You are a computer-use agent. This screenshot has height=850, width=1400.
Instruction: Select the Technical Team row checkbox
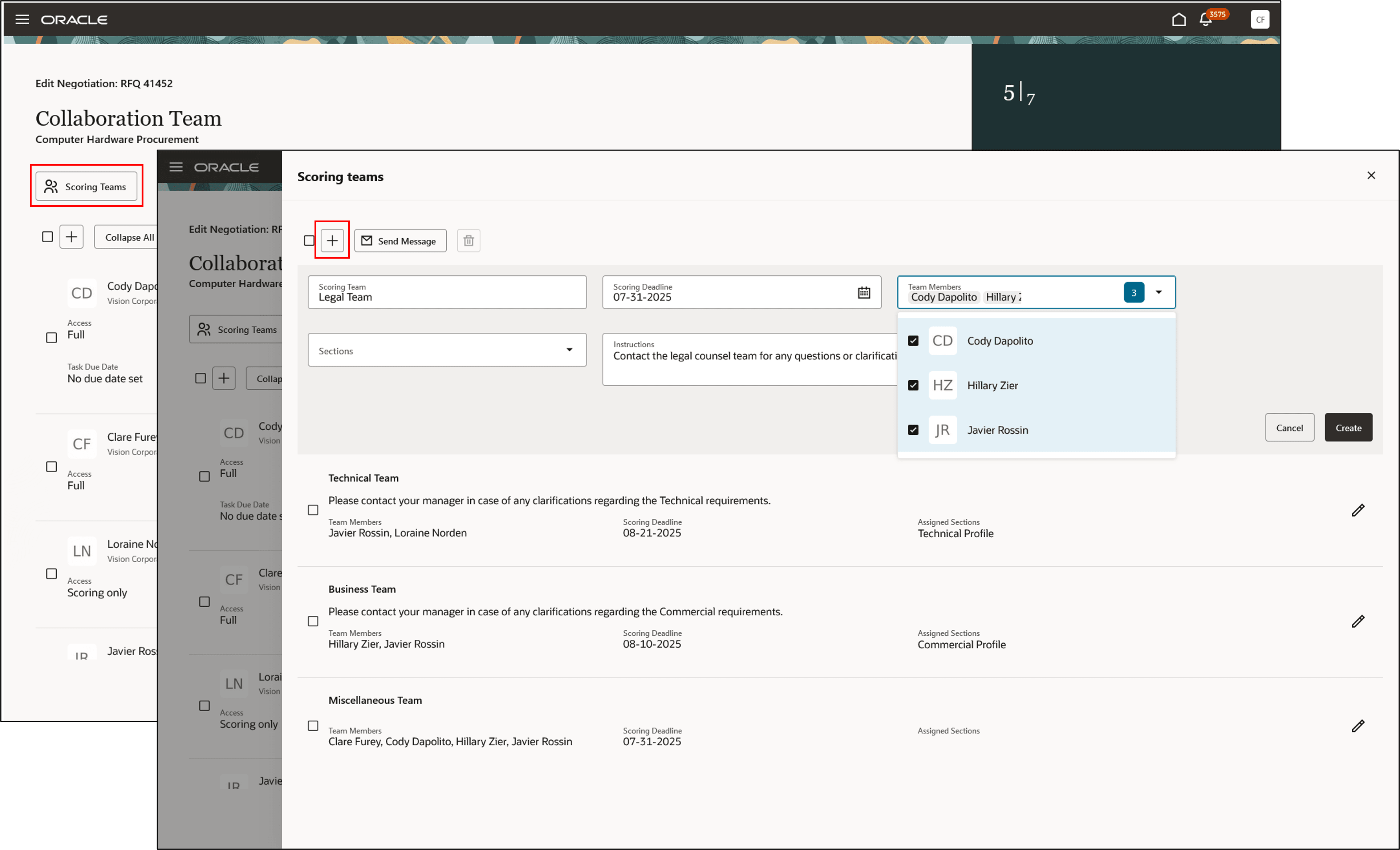[x=313, y=510]
